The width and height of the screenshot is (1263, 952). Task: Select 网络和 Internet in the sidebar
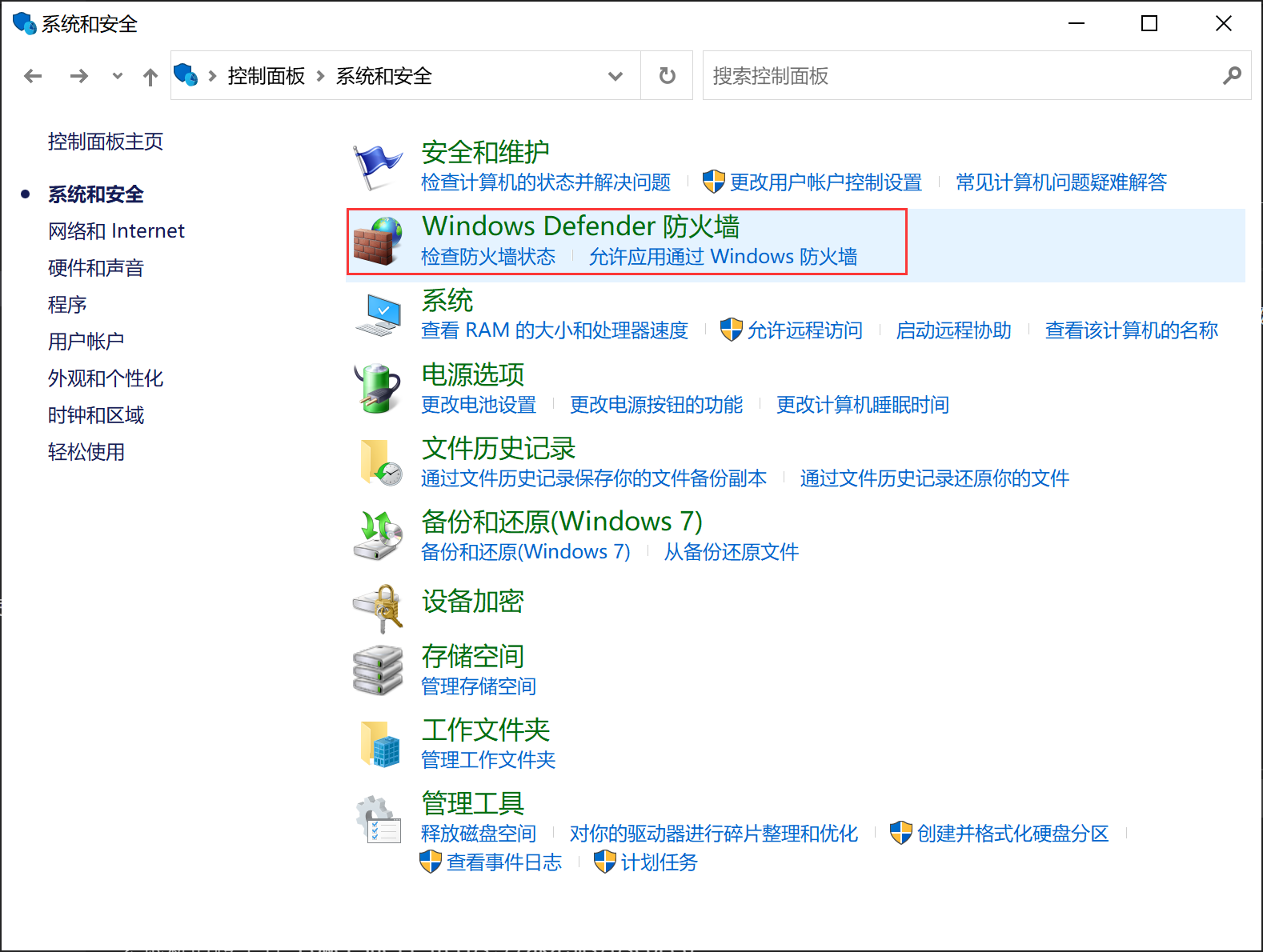click(x=116, y=231)
